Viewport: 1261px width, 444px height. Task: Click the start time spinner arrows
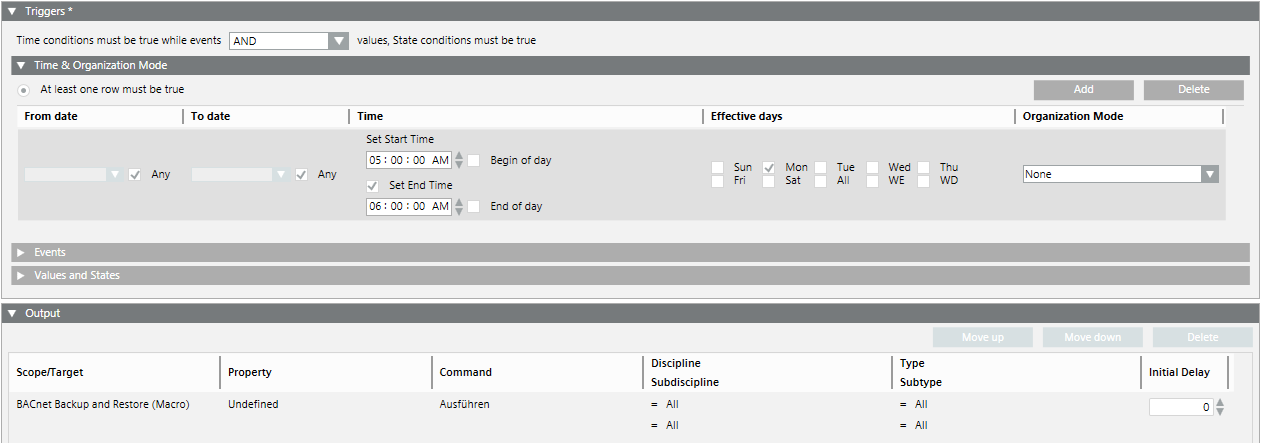(459, 160)
